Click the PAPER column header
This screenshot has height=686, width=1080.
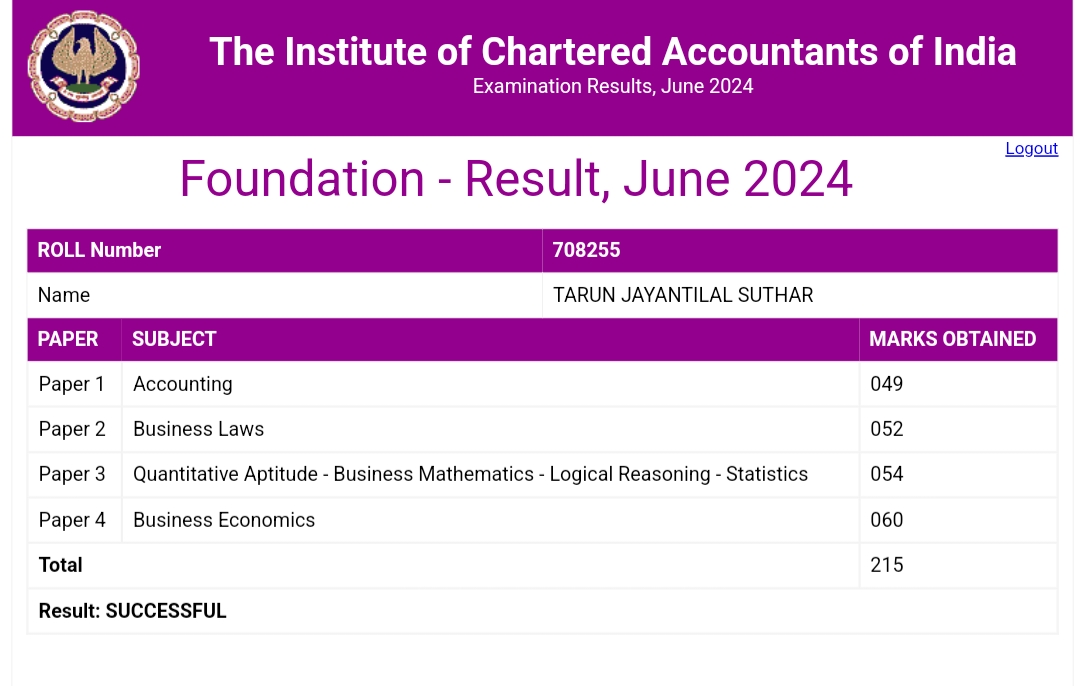click(x=68, y=339)
